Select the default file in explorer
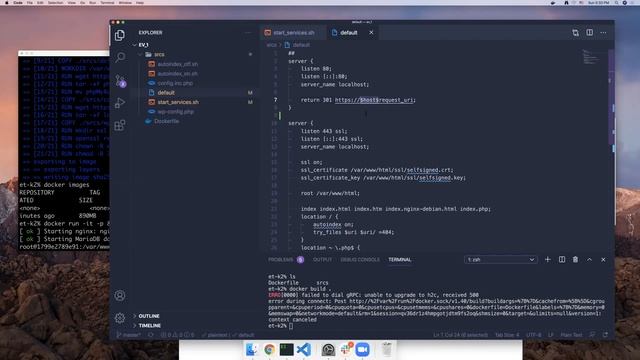This screenshot has height=360, width=640. tap(166, 93)
